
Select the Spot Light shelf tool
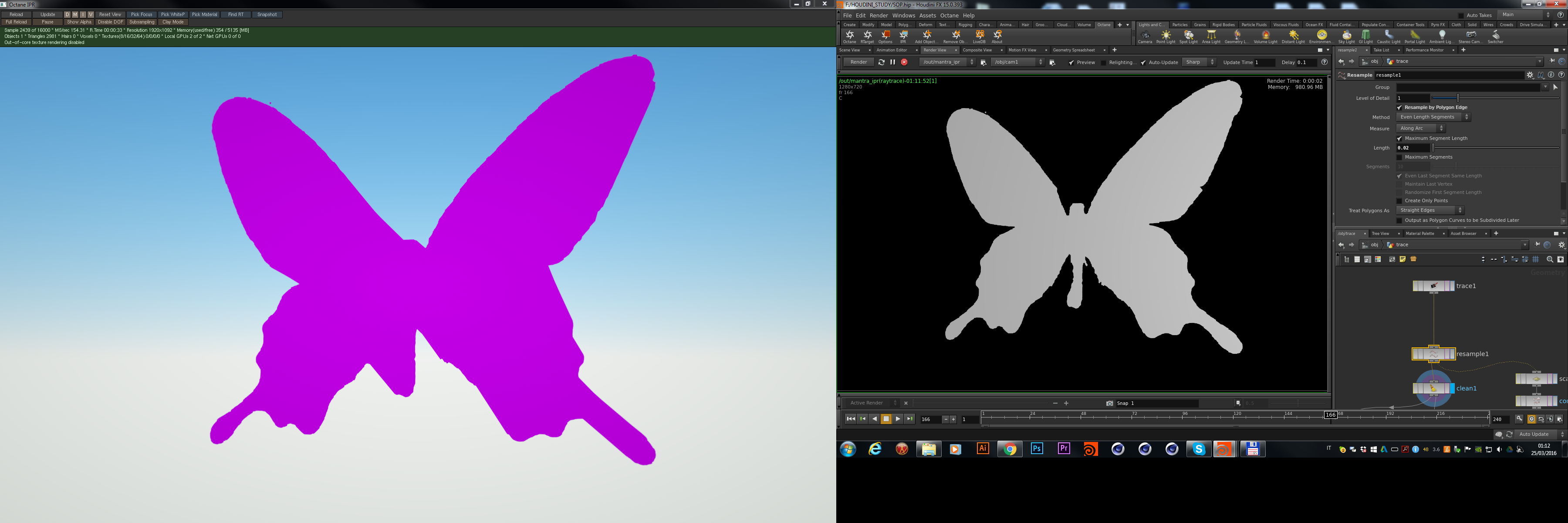tap(1188, 36)
